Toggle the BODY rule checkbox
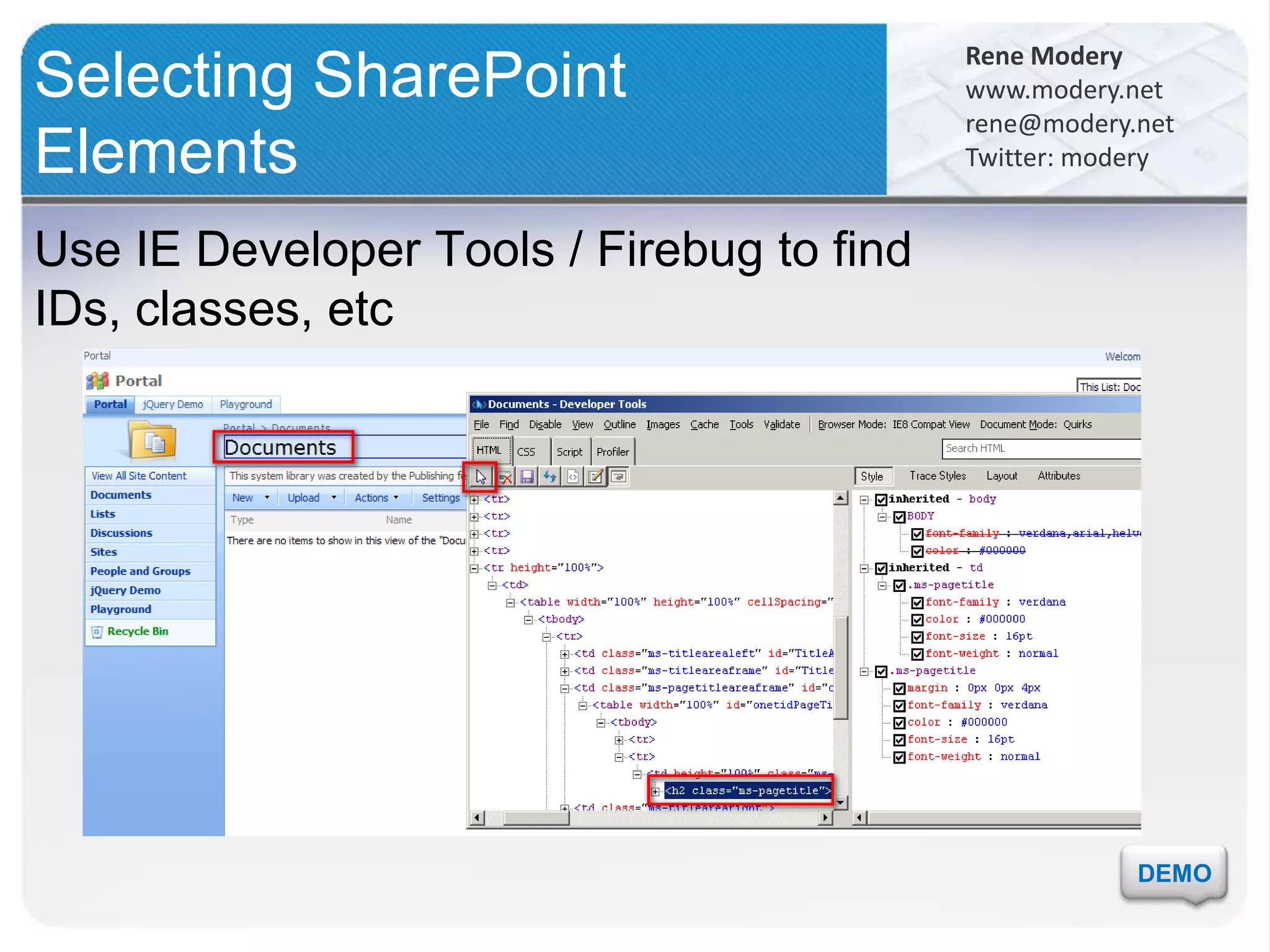This screenshot has height=952, width=1270. (899, 517)
